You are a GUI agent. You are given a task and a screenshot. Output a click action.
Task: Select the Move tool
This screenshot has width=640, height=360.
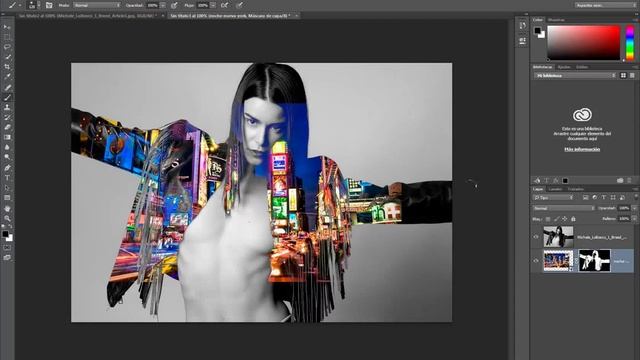pyautogui.click(x=7, y=27)
